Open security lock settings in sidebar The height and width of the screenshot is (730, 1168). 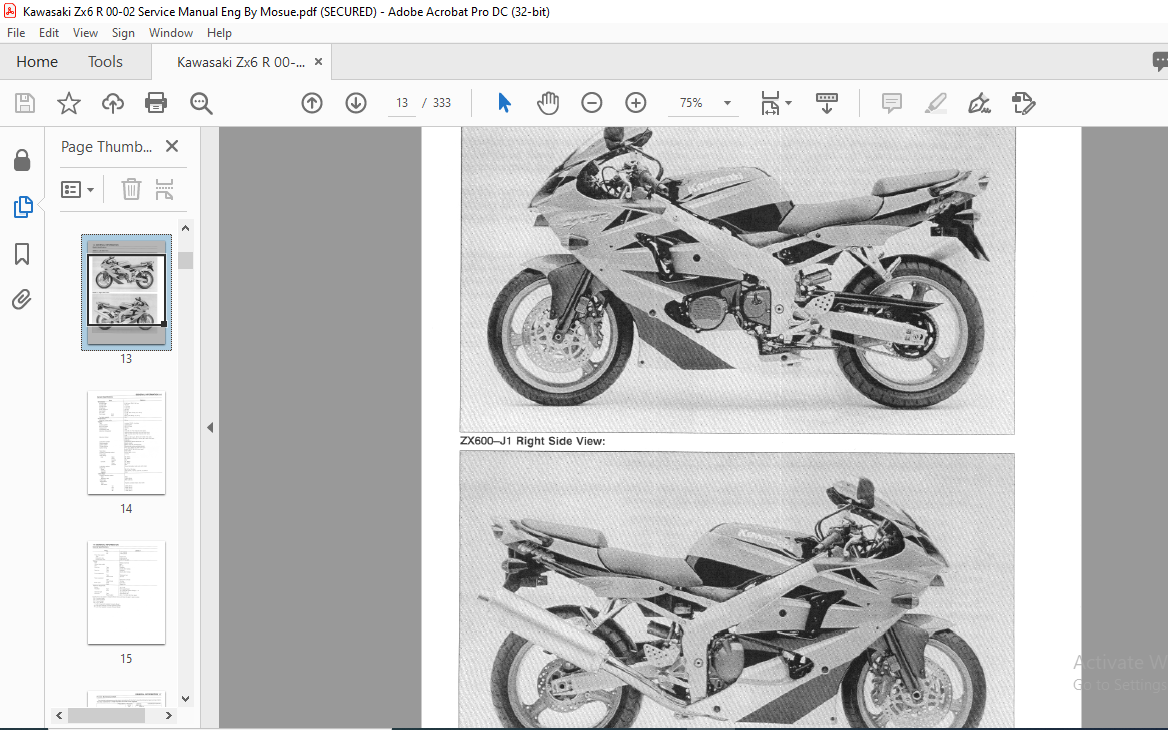(22, 160)
